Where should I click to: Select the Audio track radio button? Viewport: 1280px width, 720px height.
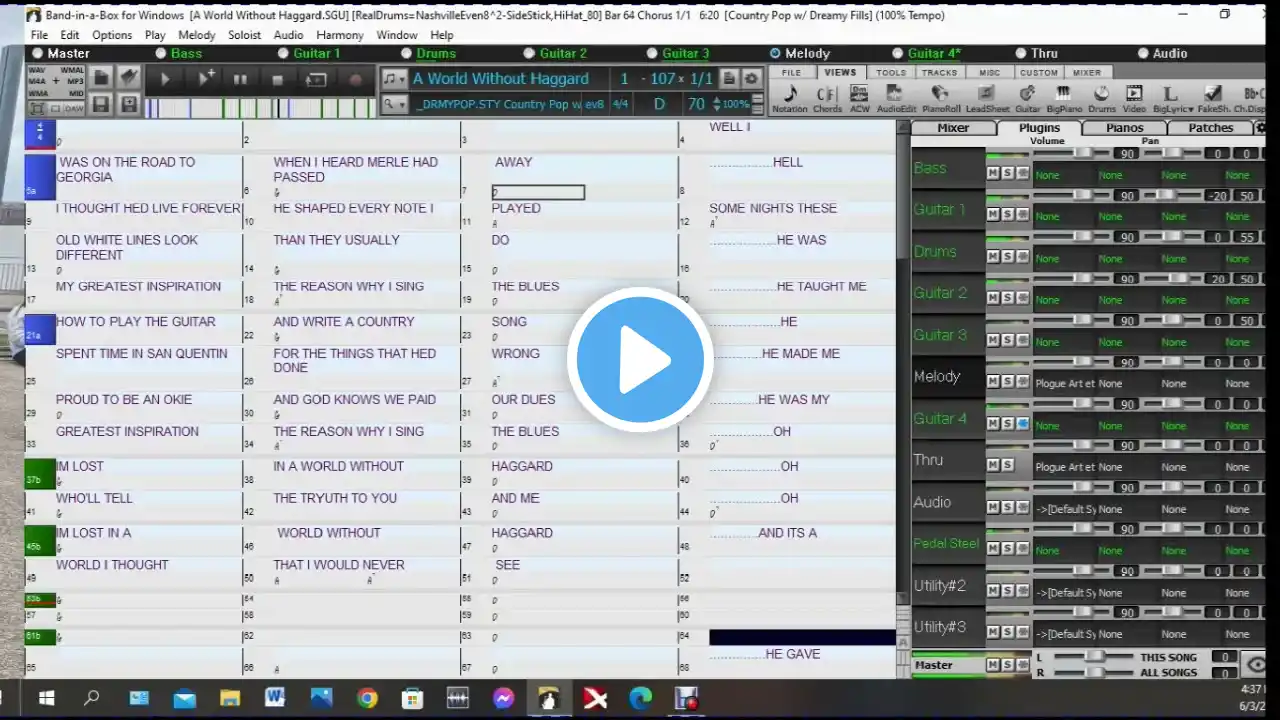[x=1143, y=53]
